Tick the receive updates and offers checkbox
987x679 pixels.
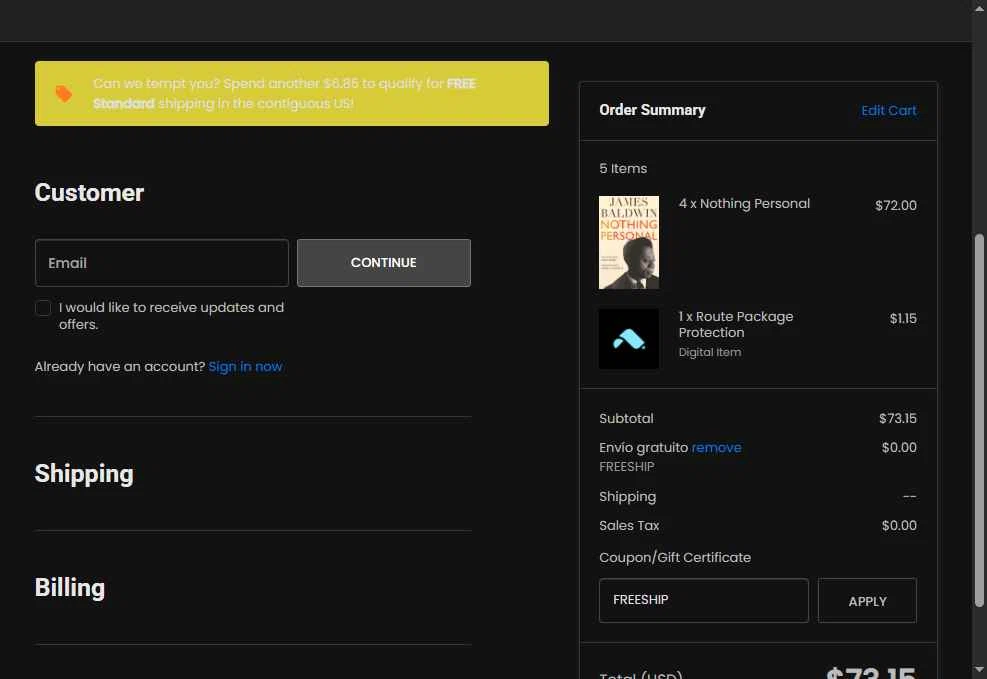pos(43,308)
